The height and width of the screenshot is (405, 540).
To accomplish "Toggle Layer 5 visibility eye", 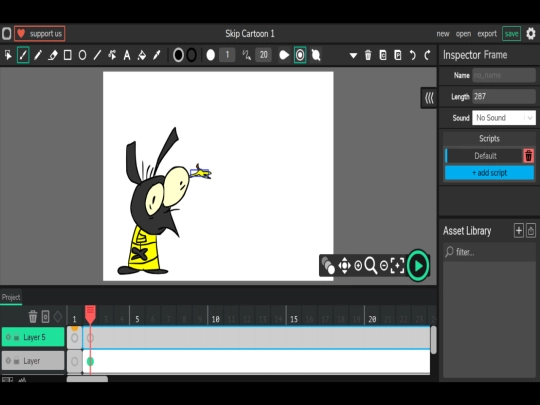I will tap(8, 337).
